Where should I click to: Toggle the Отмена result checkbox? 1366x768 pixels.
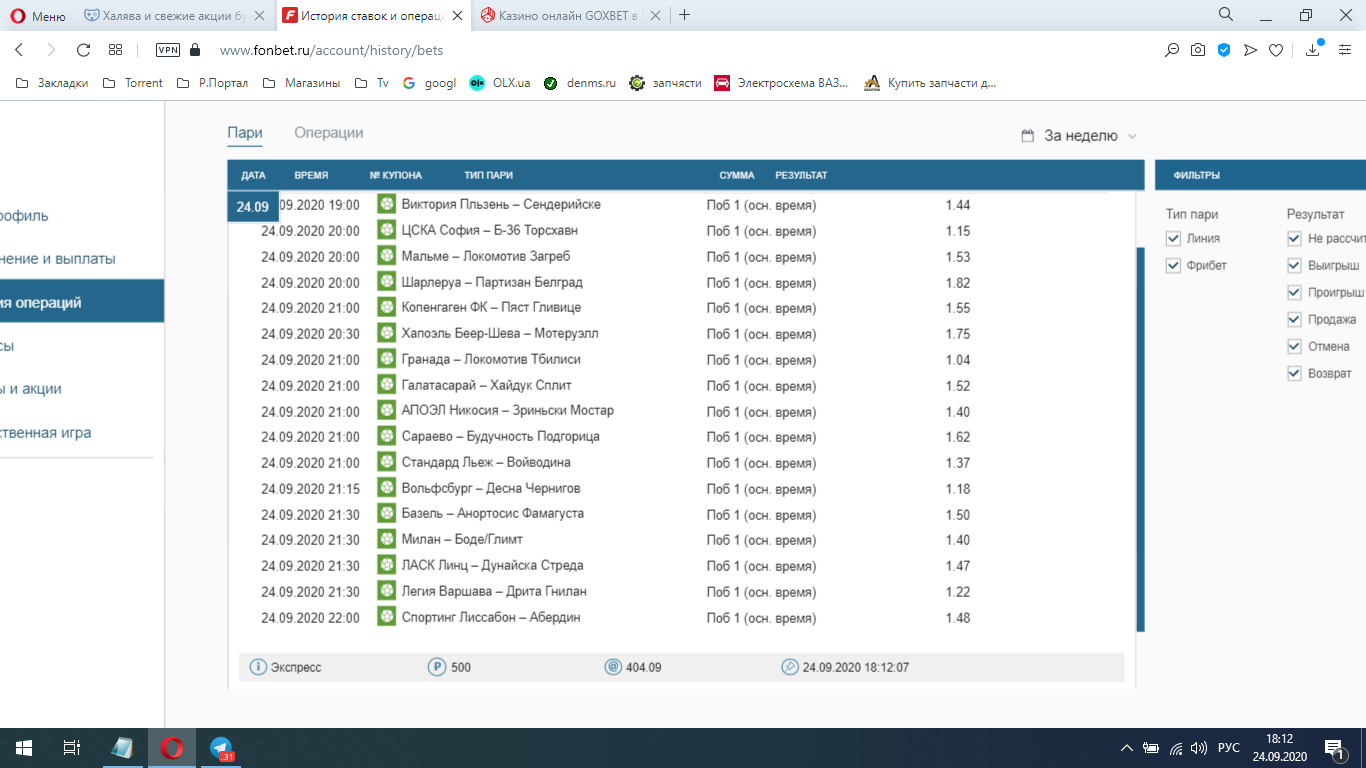point(1294,346)
